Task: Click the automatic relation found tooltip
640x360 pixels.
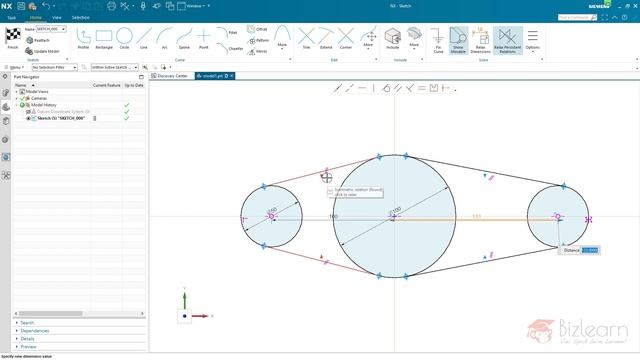Action: click(x=355, y=192)
